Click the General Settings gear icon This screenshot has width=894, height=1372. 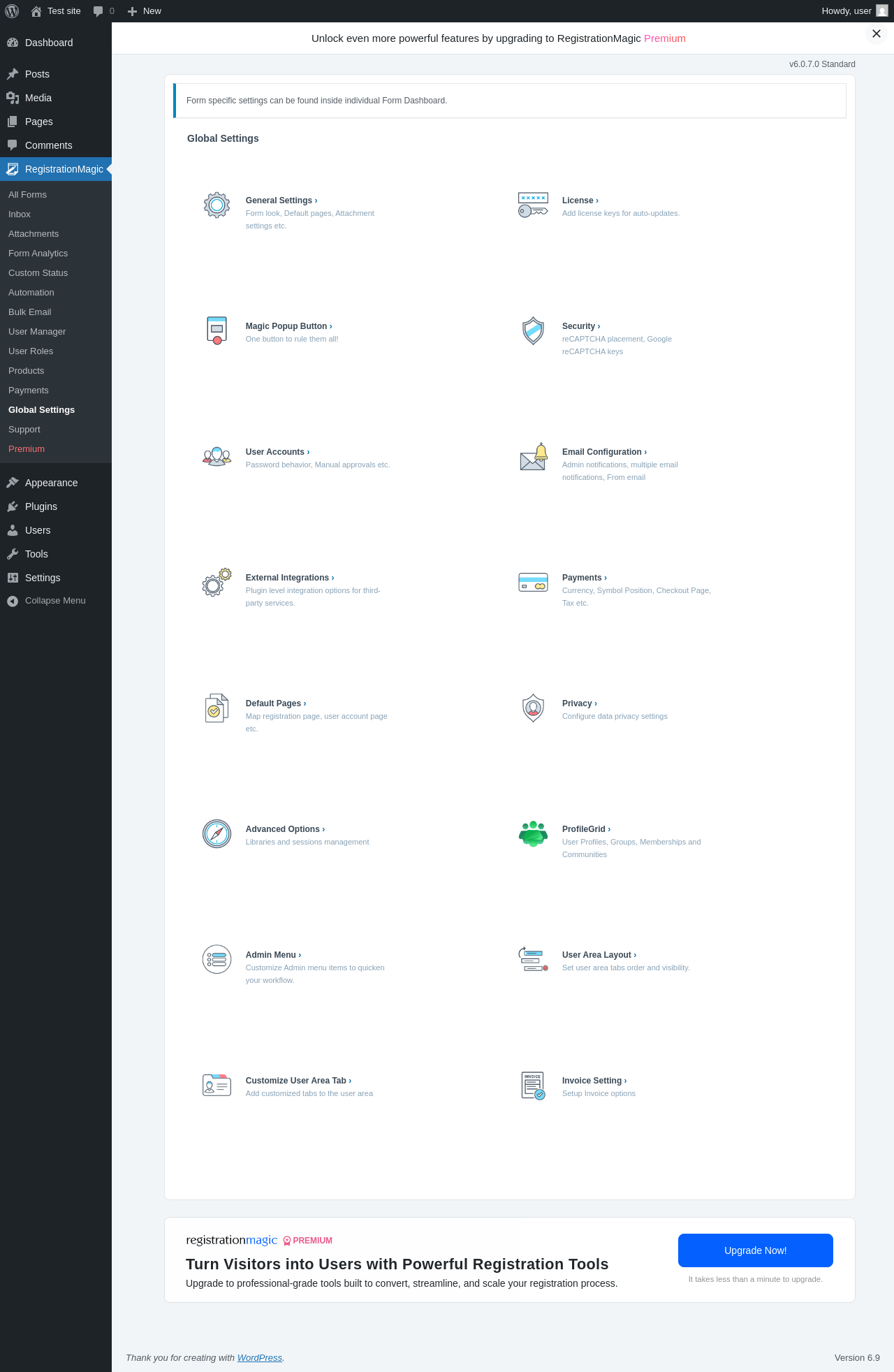coord(217,205)
